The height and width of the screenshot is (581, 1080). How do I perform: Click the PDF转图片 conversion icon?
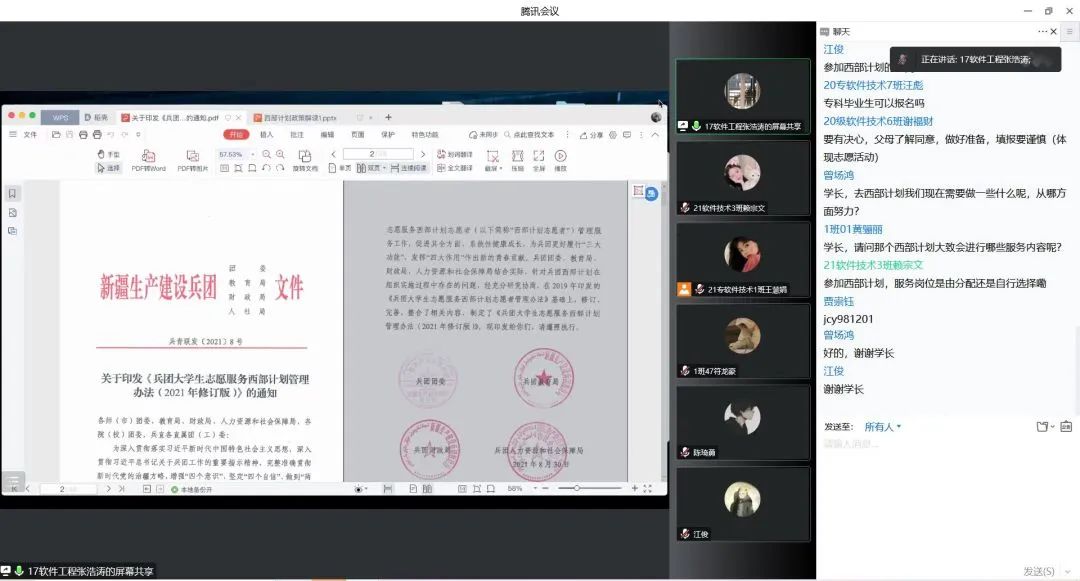pos(192,155)
